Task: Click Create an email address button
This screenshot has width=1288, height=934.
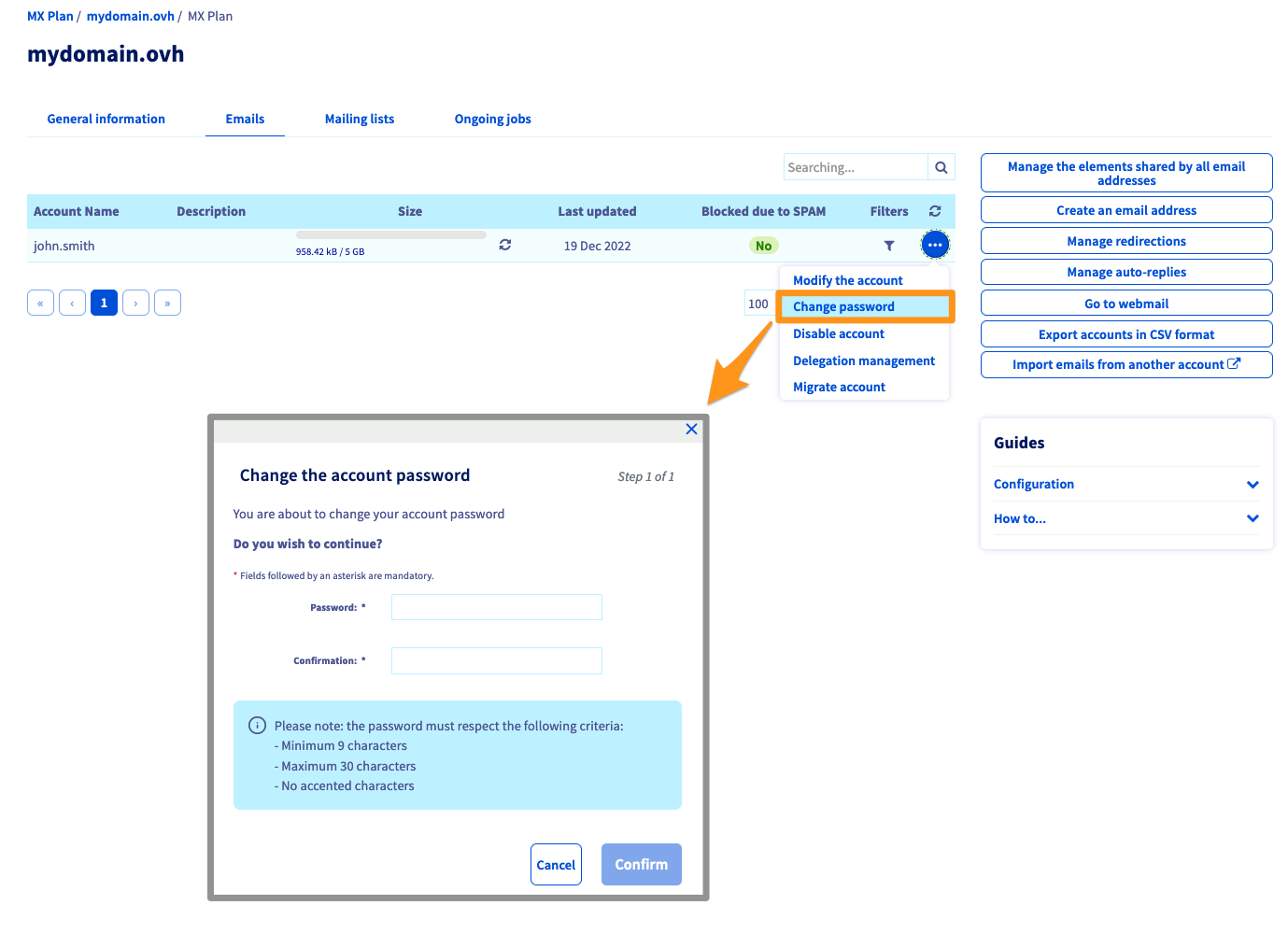Action: pyautogui.click(x=1125, y=210)
